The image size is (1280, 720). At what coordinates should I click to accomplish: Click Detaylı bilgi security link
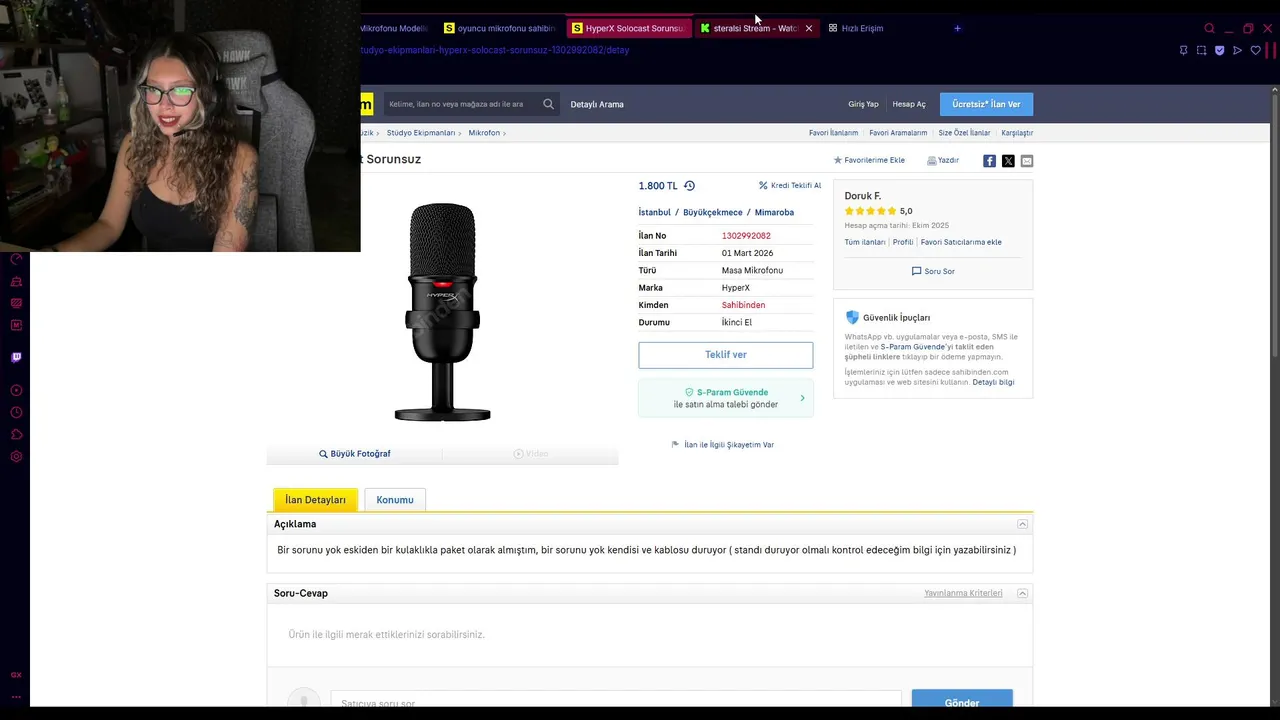coord(993,382)
